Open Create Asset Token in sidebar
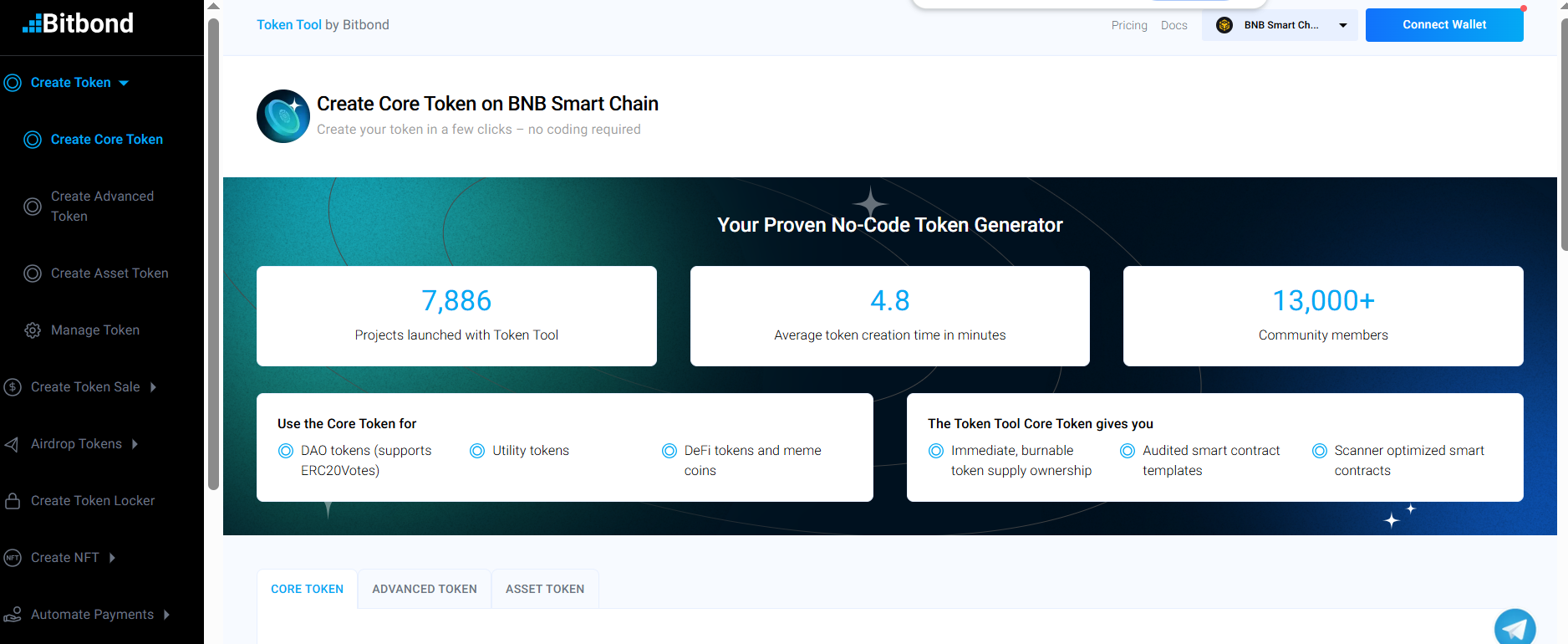This screenshot has height=644, width=1568. tap(109, 273)
